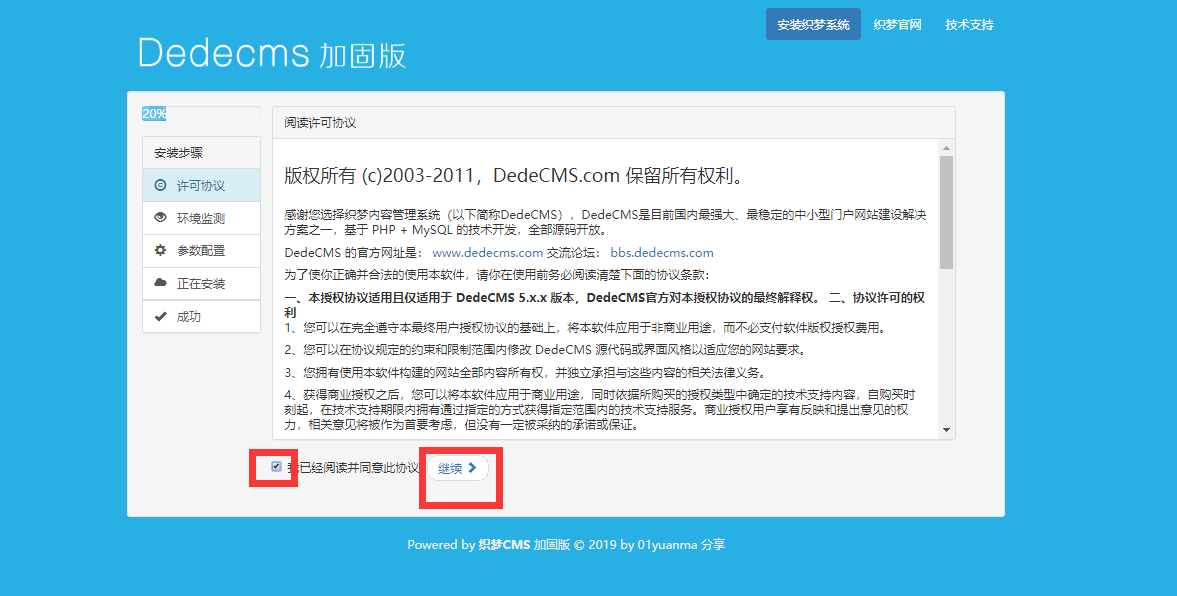Click the Dedecms 加固版 logo title

[x=272, y=54]
